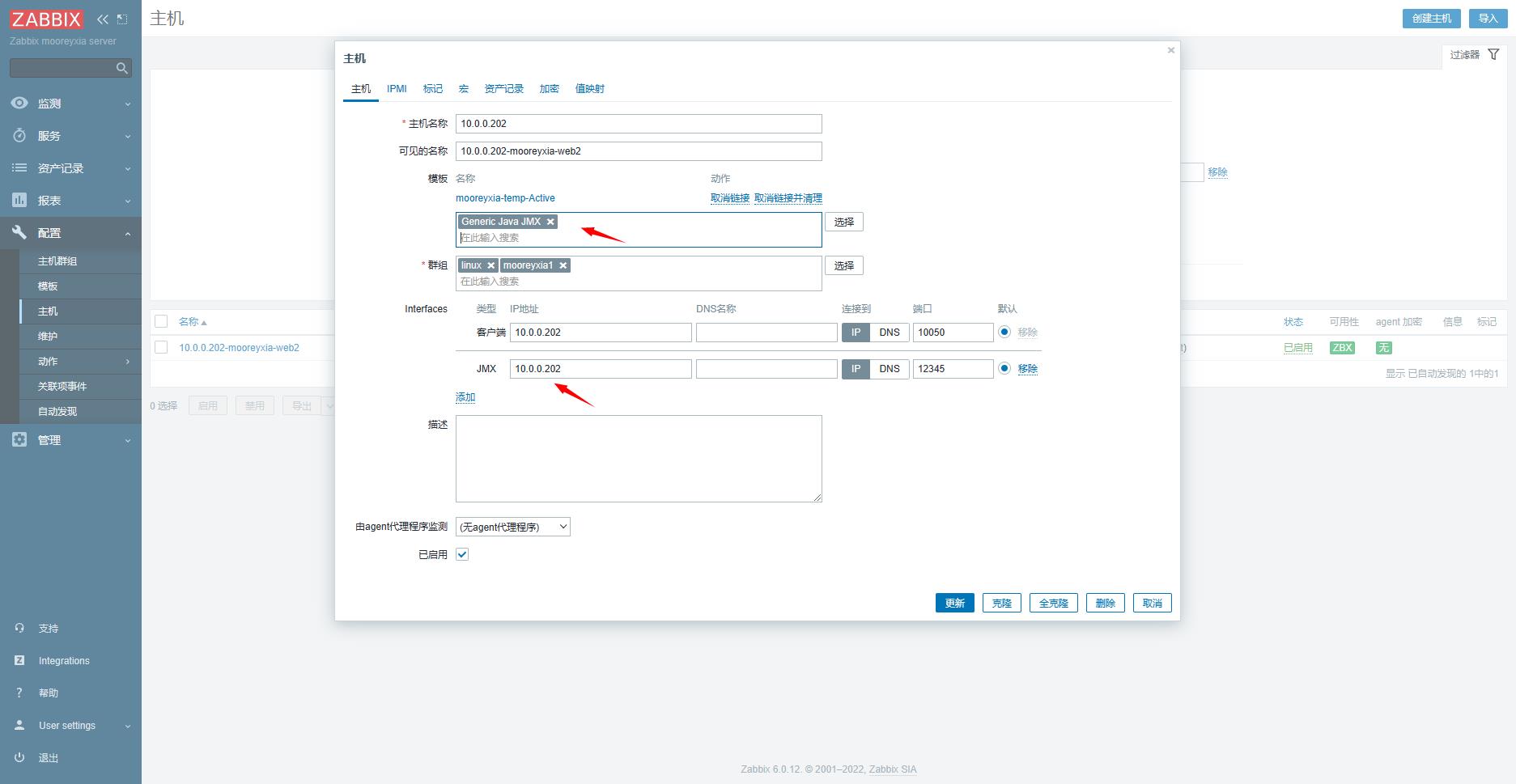Switch to the 资产记录 tab
The width and height of the screenshot is (1516, 784).
click(x=504, y=88)
